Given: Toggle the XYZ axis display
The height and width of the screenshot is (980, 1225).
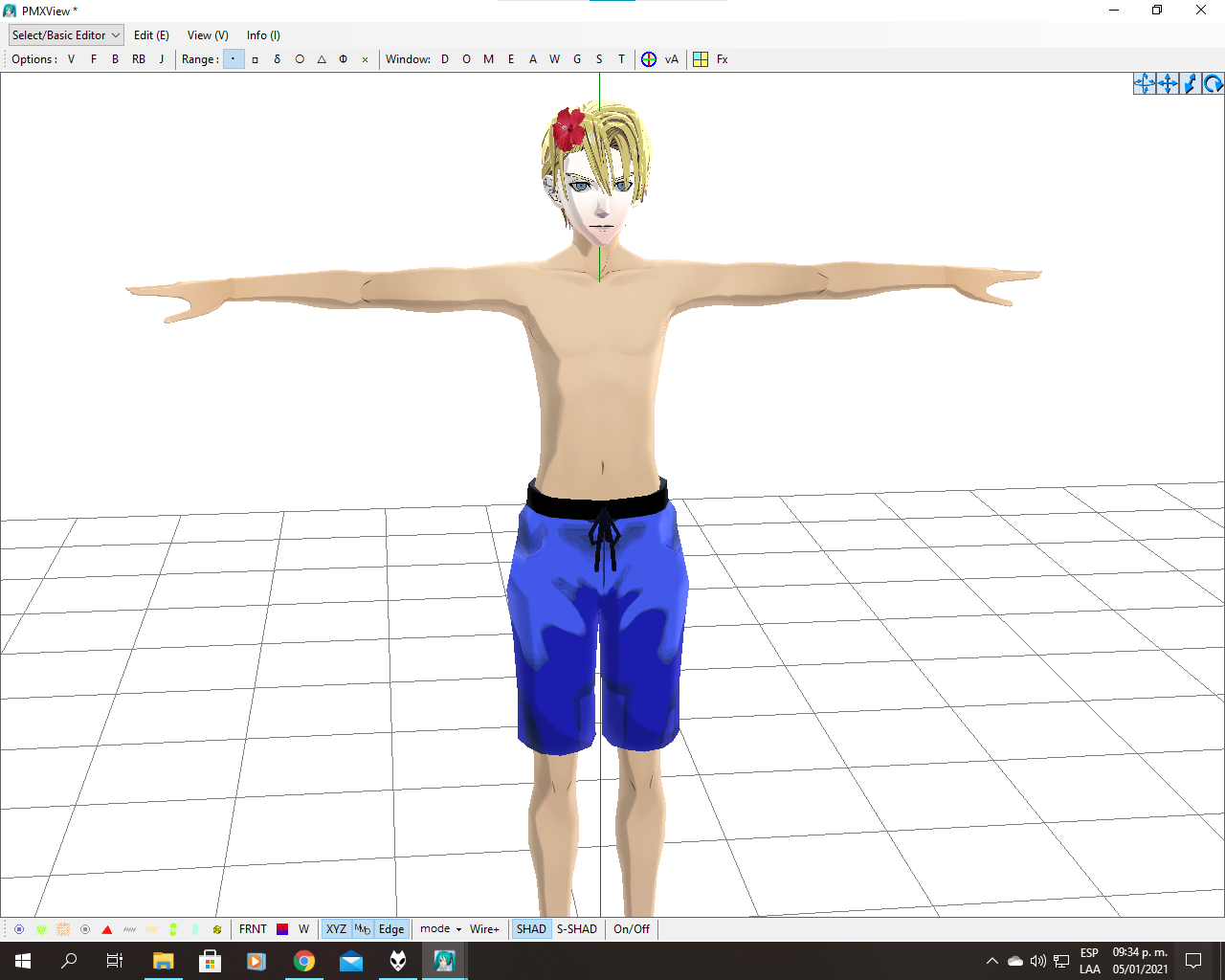Looking at the screenshot, I should [x=336, y=929].
